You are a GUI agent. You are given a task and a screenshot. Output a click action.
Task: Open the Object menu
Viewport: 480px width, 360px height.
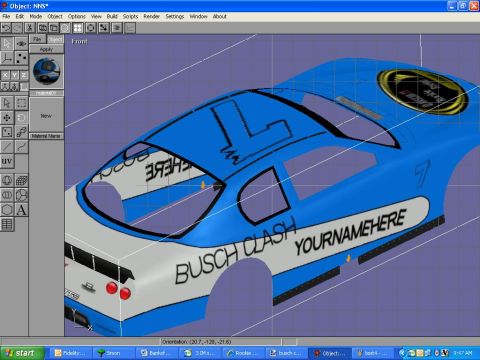click(55, 16)
